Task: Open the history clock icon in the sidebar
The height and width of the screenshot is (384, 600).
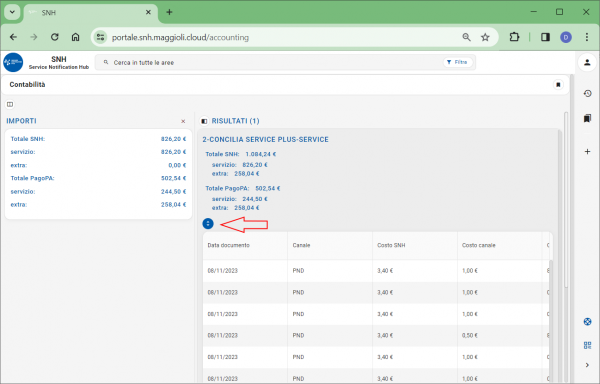Action: pyautogui.click(x=587, y=93)
